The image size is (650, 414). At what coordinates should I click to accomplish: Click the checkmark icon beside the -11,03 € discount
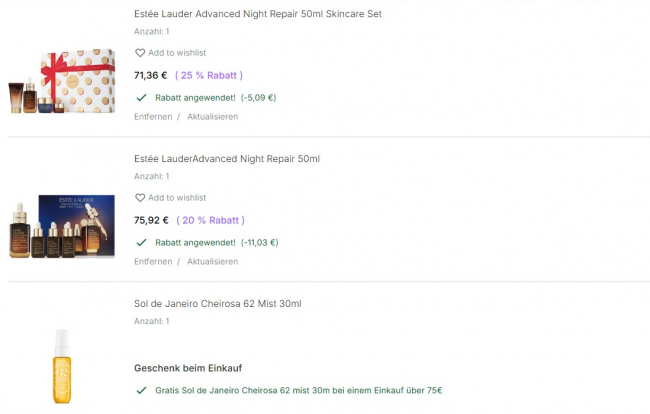pyautogui.click(x=141, y=243)
